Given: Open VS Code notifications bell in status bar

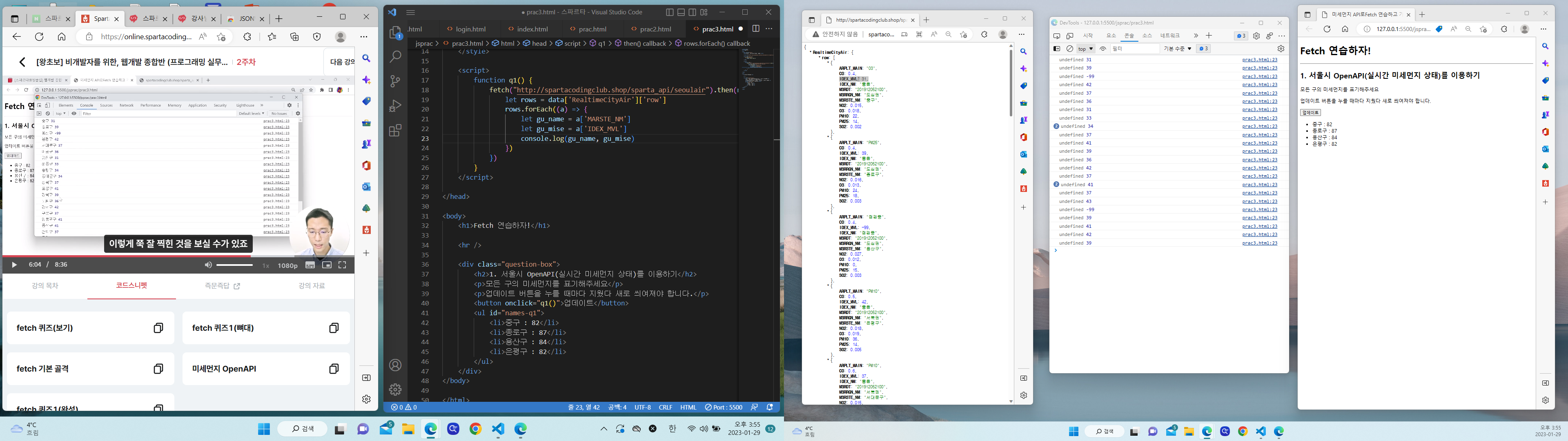Looking at the screenshot, I should pos(770,408).
